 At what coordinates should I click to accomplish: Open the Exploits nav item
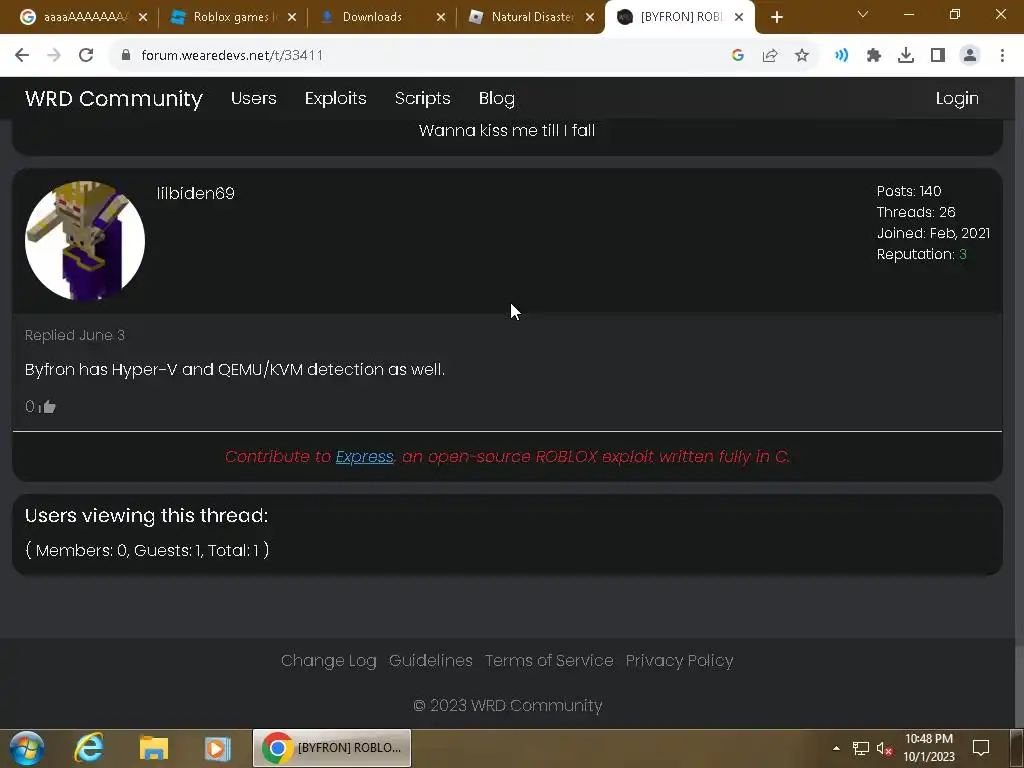(x=335, y=99)
